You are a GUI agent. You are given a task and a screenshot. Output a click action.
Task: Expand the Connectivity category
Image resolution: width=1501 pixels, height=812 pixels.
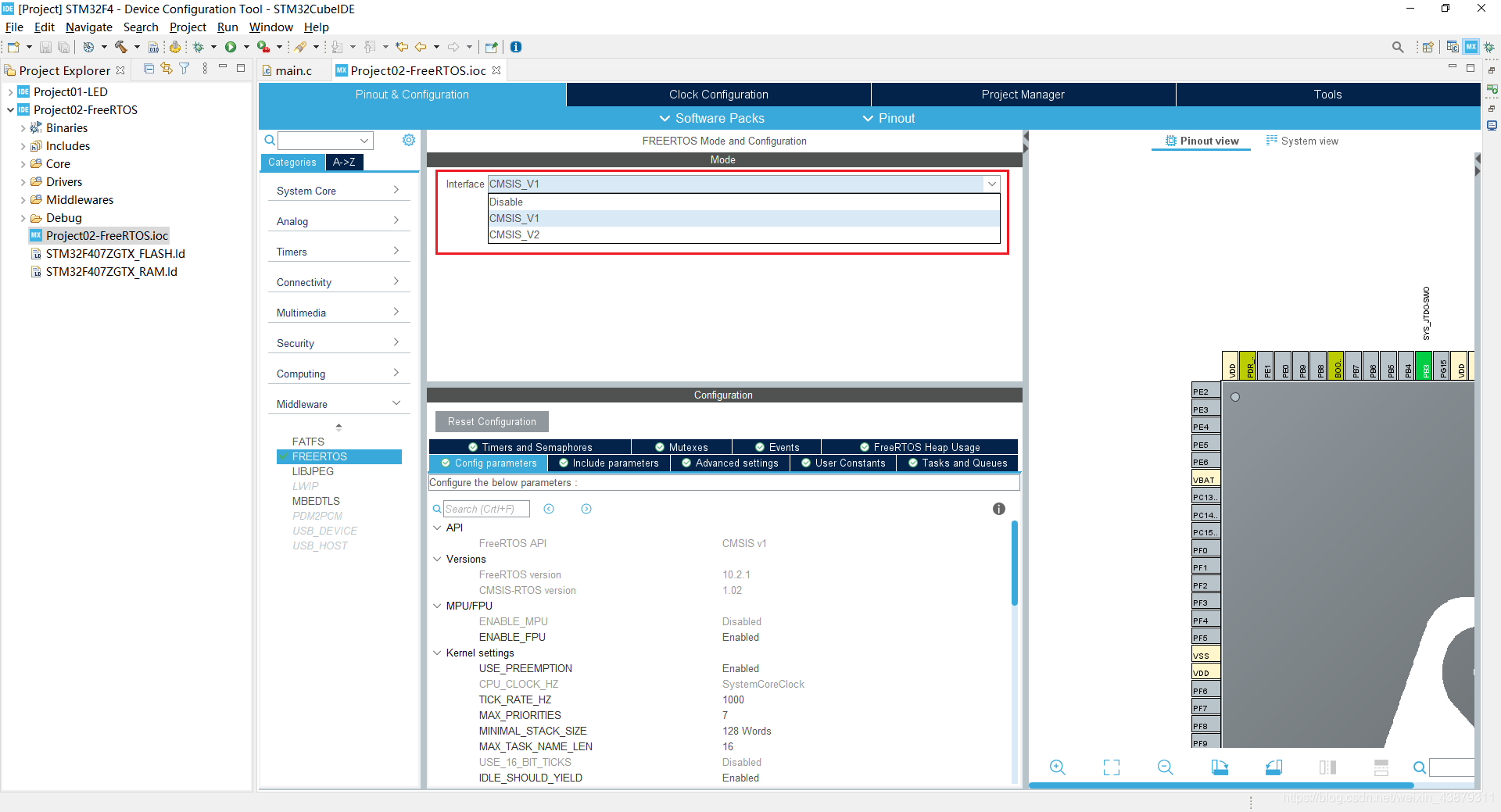[338, 282]
